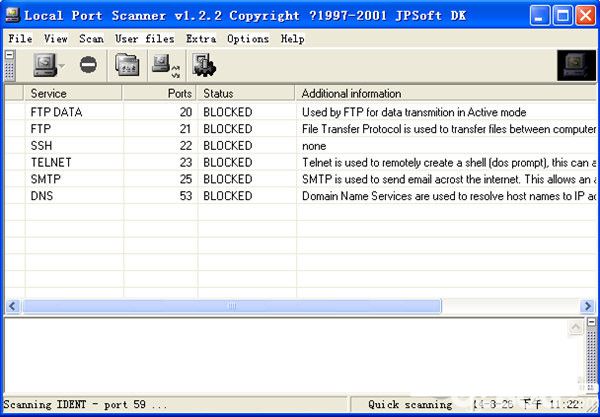Viewport: 600px width, 417px height.
Task: Click the horizontal scrollbar thumb
Action: coord(232,306)
